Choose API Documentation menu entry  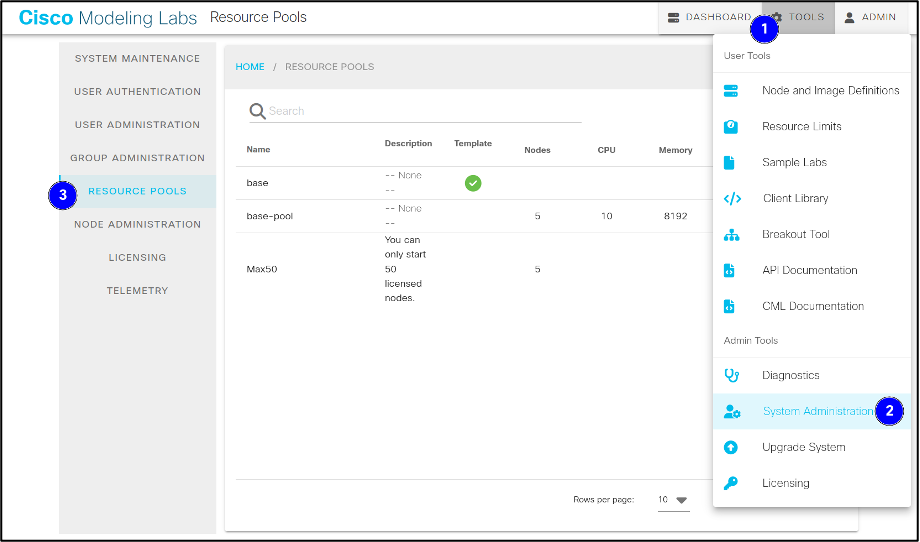(809, 270)
